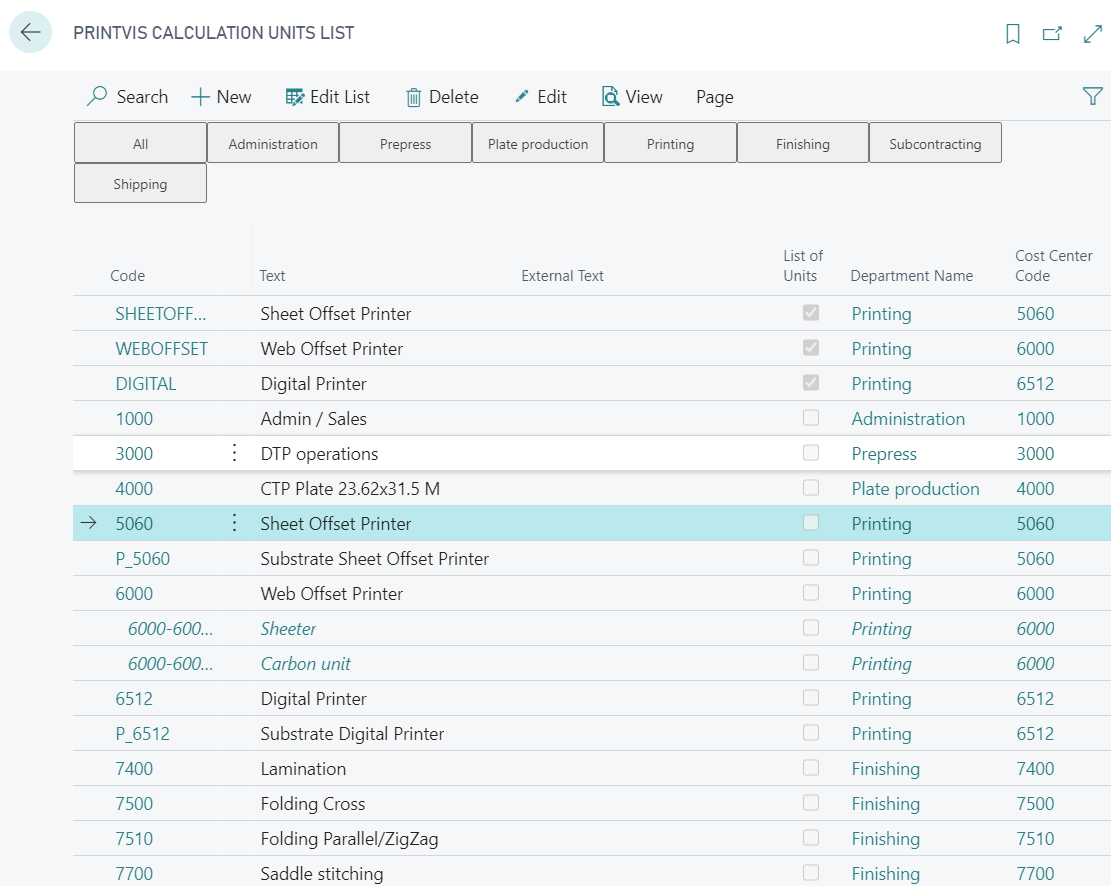1111x886 pixels.
Task: Sort by Department Name column header
Action: 911,276
